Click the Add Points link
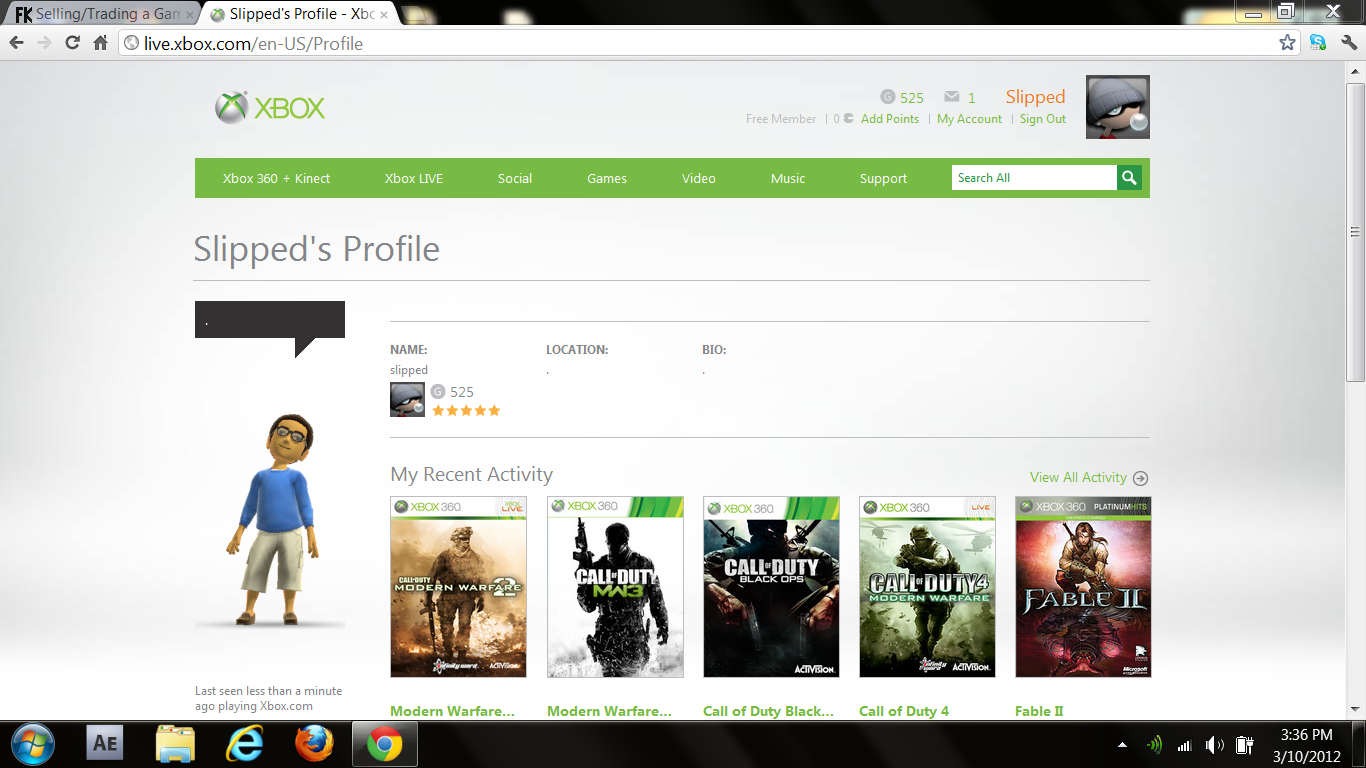 (x=890, y=119)
